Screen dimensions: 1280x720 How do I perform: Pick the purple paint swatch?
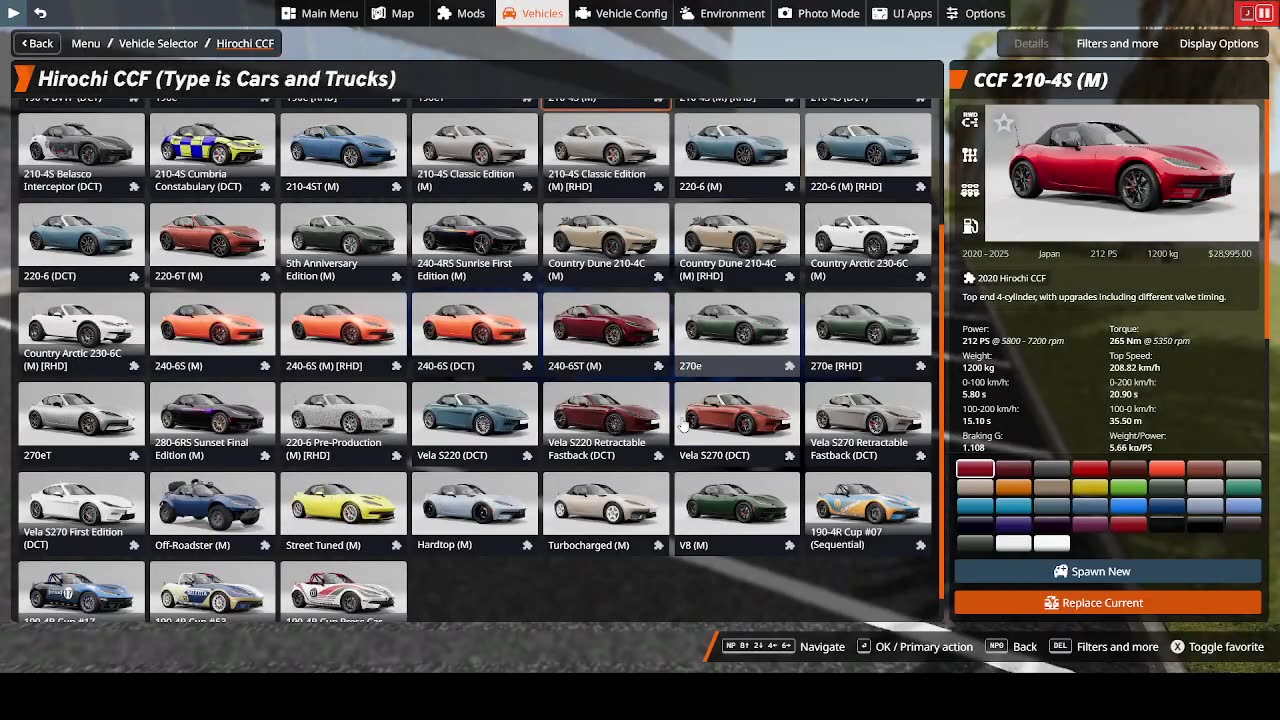pos(1013,524)
